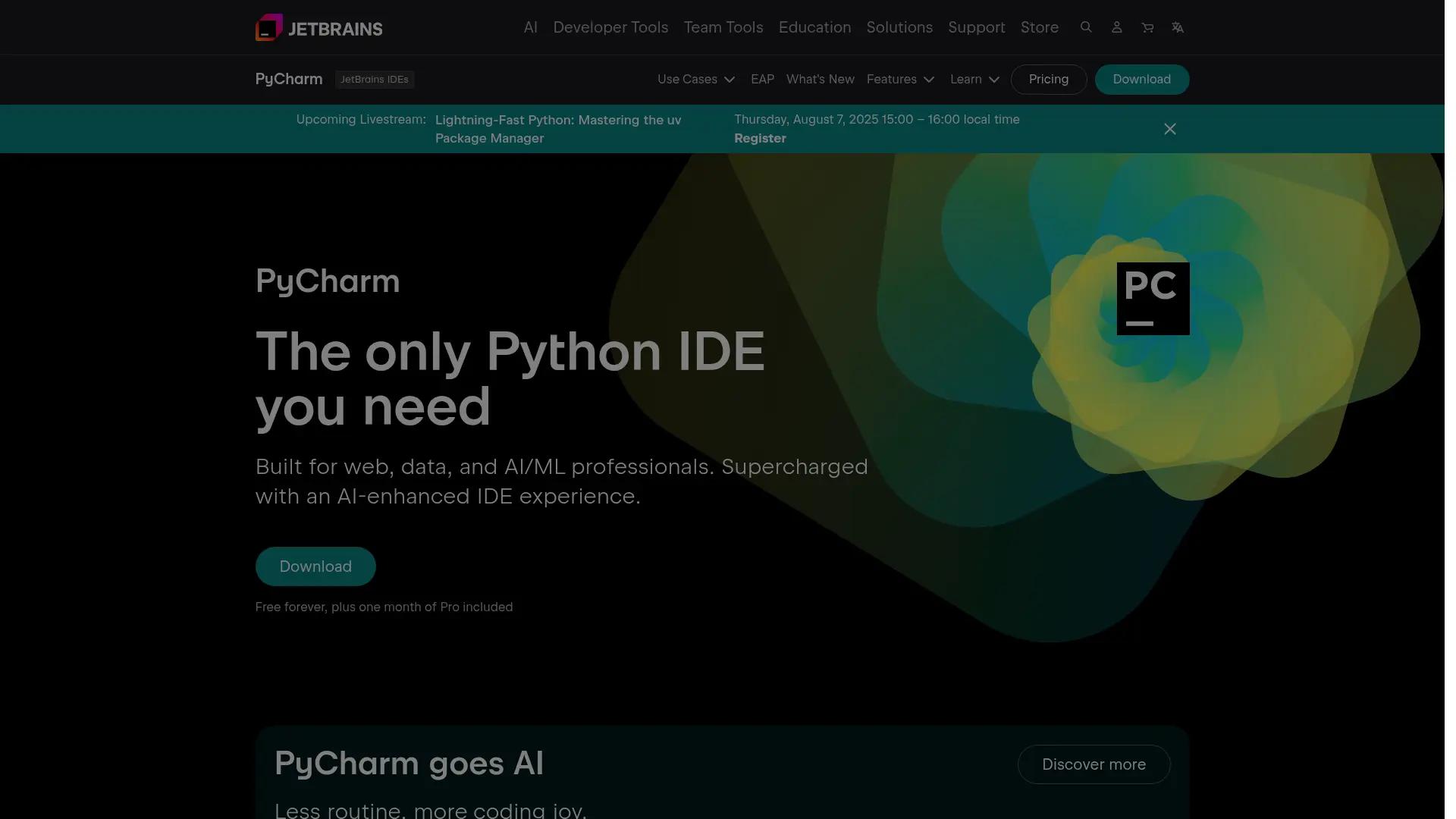Expand the Use Cases menu
The image size is (1456, 819).
695,79
